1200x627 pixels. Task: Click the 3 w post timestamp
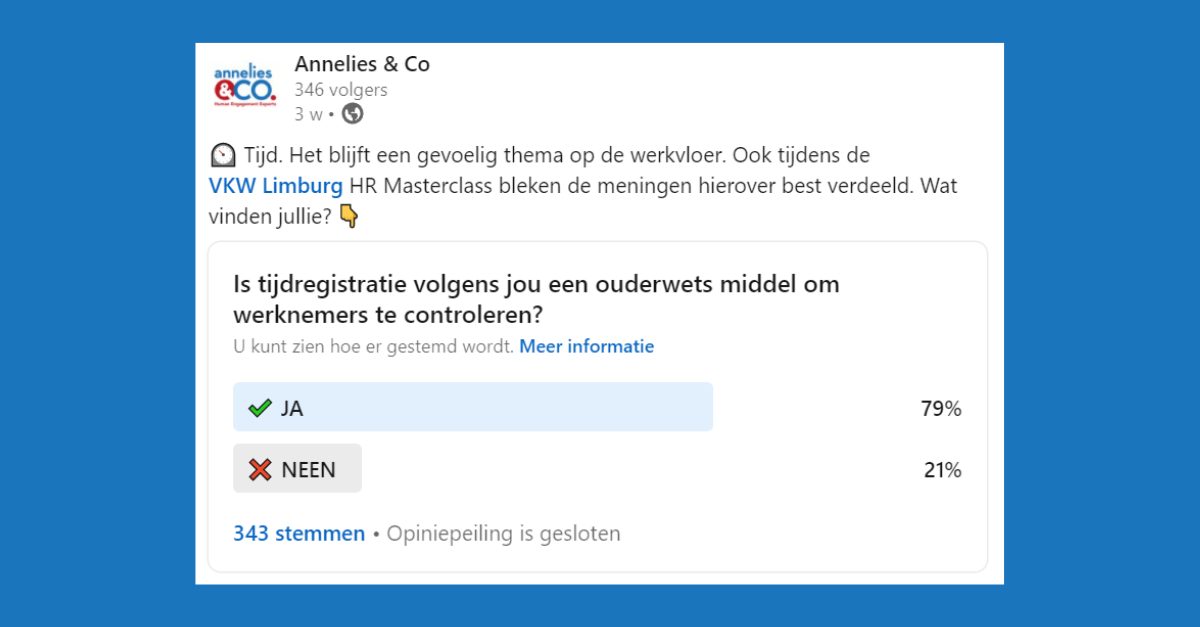click(x=308, y=114)
